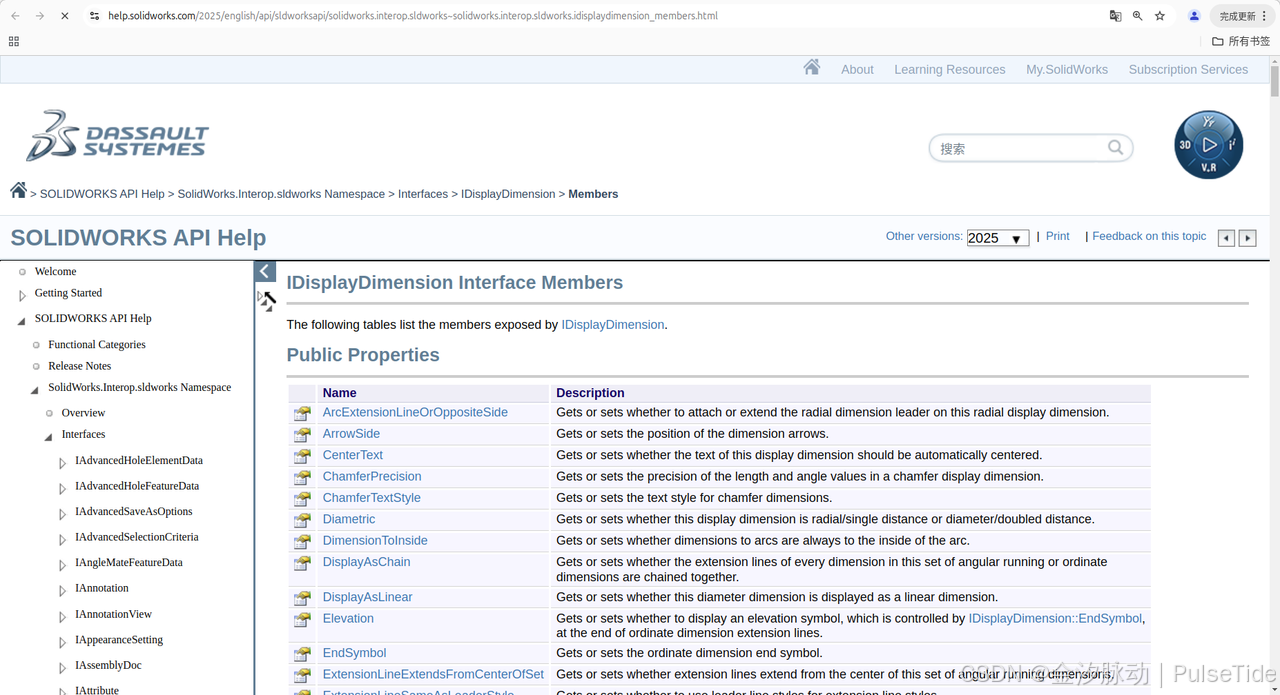Open the Other versions 2025 dropdown
Viewport: 1280px width, 695px height.
(997, 238)
